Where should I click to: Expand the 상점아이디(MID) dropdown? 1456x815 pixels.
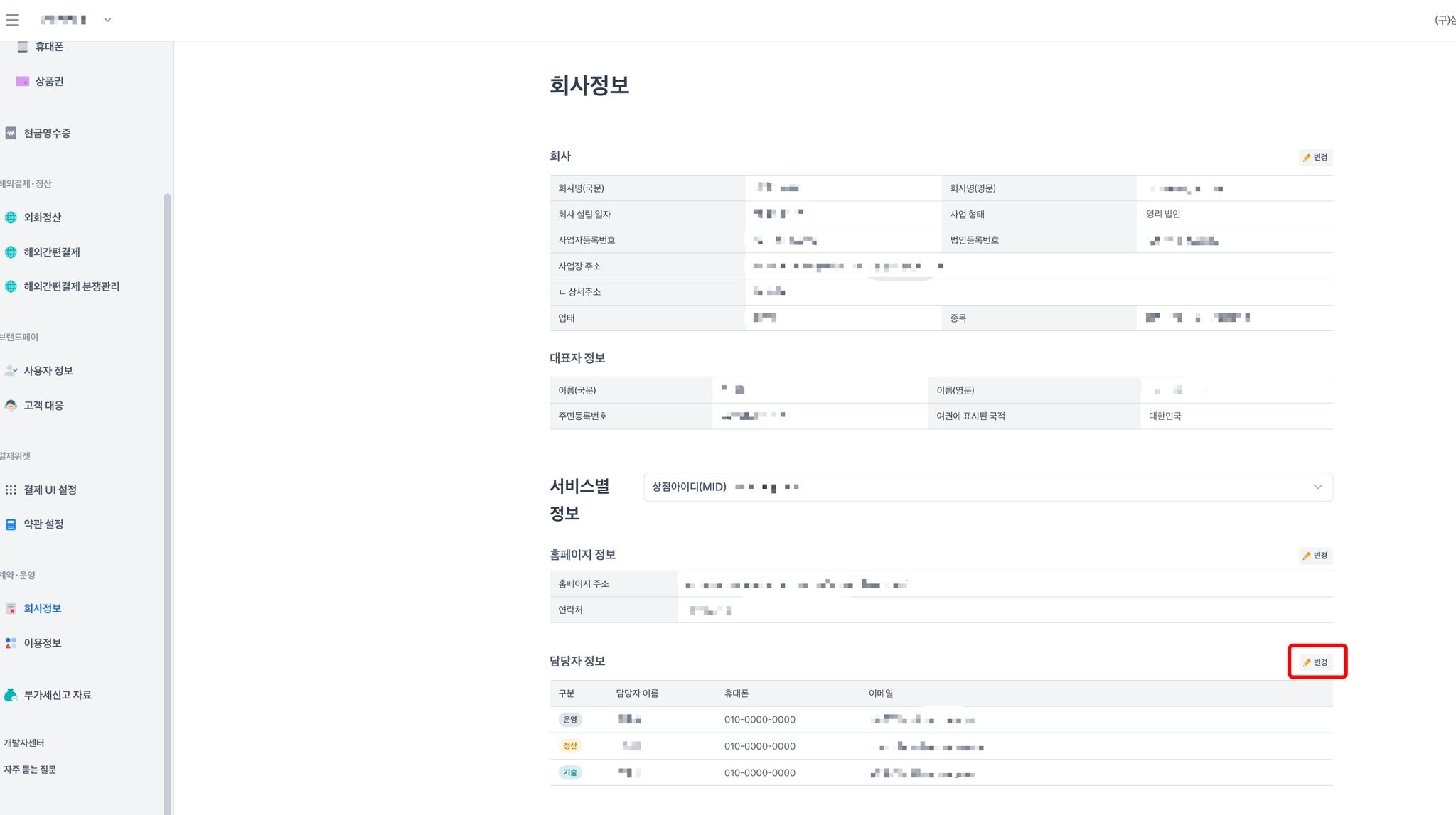pos(1317,487)
